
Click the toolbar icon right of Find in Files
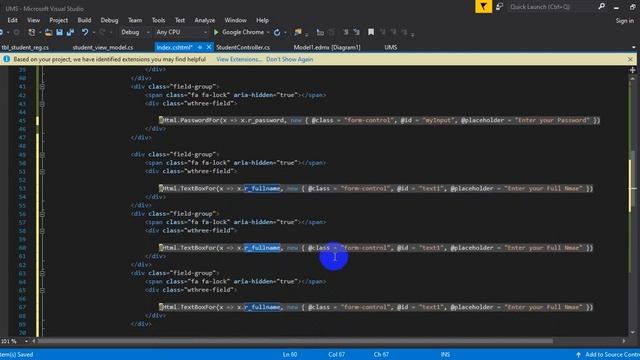(x=320, y=32)
